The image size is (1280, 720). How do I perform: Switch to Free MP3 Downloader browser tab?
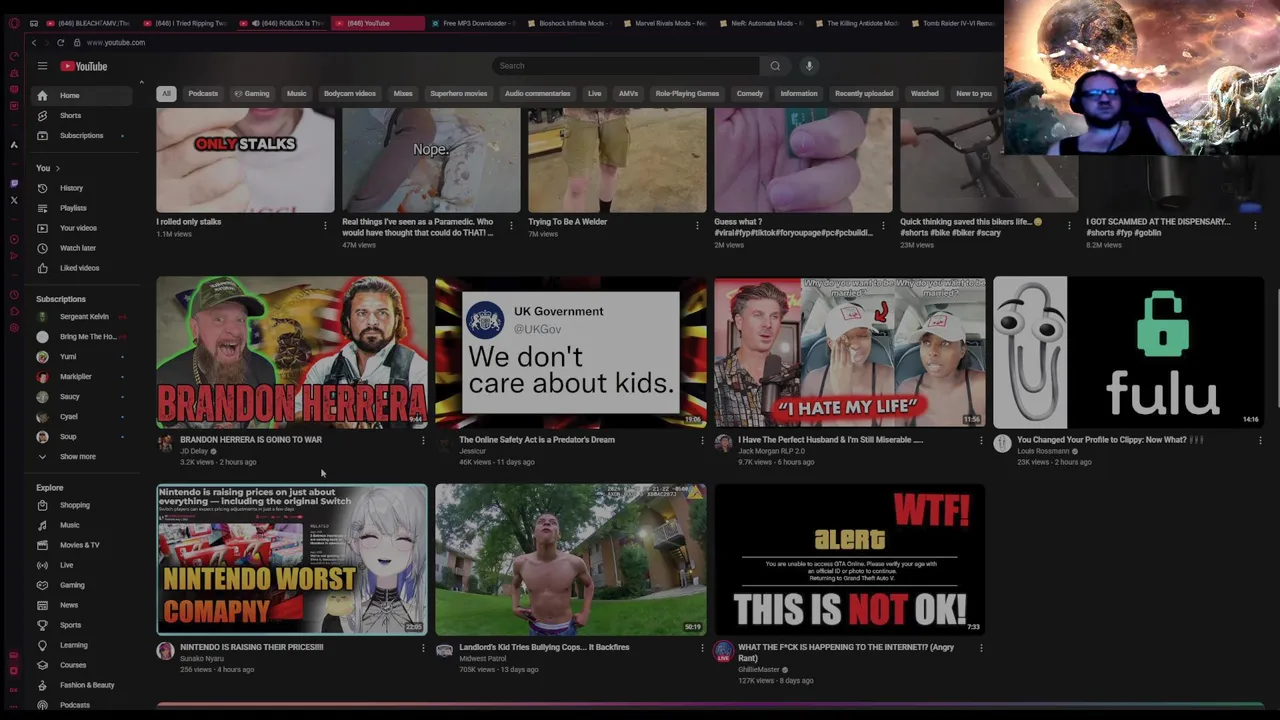click(476, 23)
